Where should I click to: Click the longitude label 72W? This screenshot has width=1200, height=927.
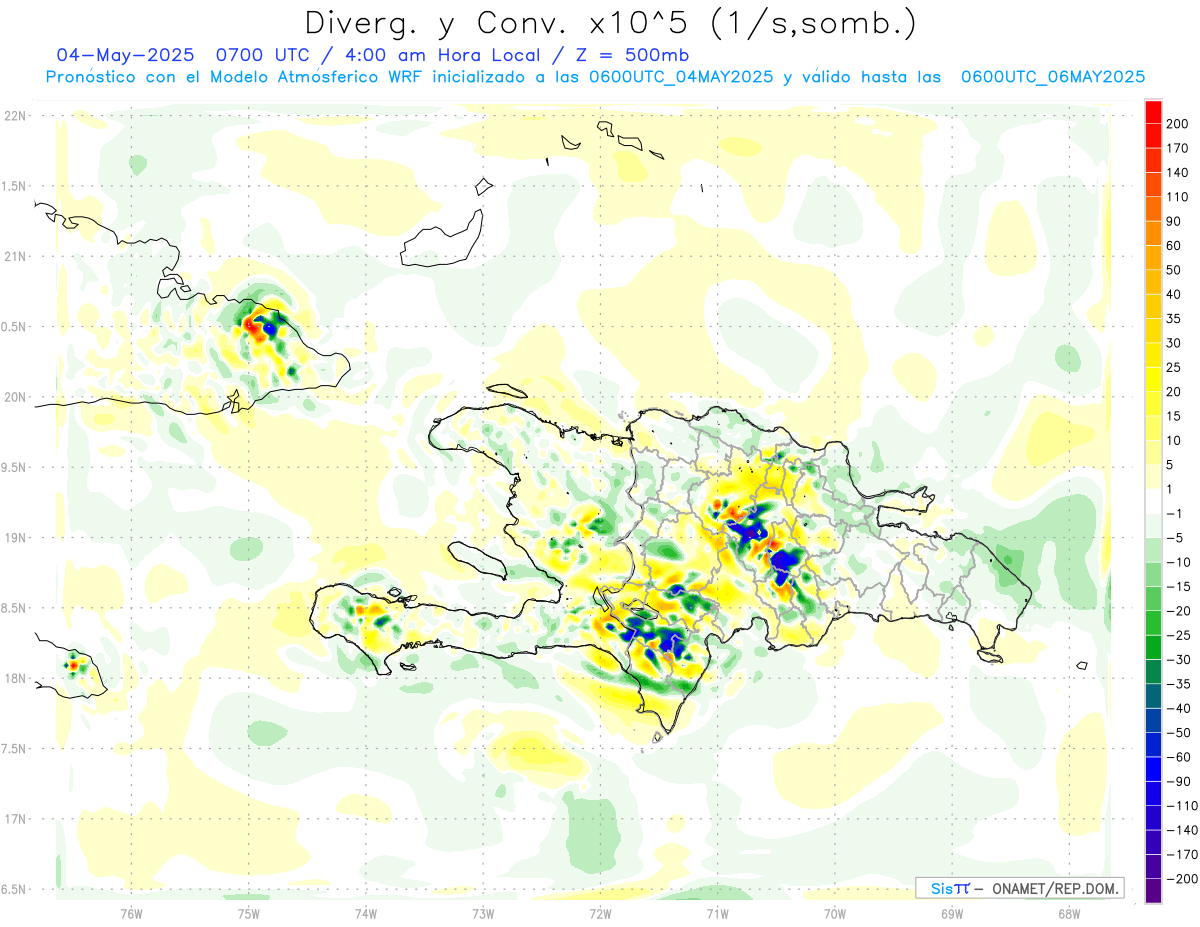600,913
